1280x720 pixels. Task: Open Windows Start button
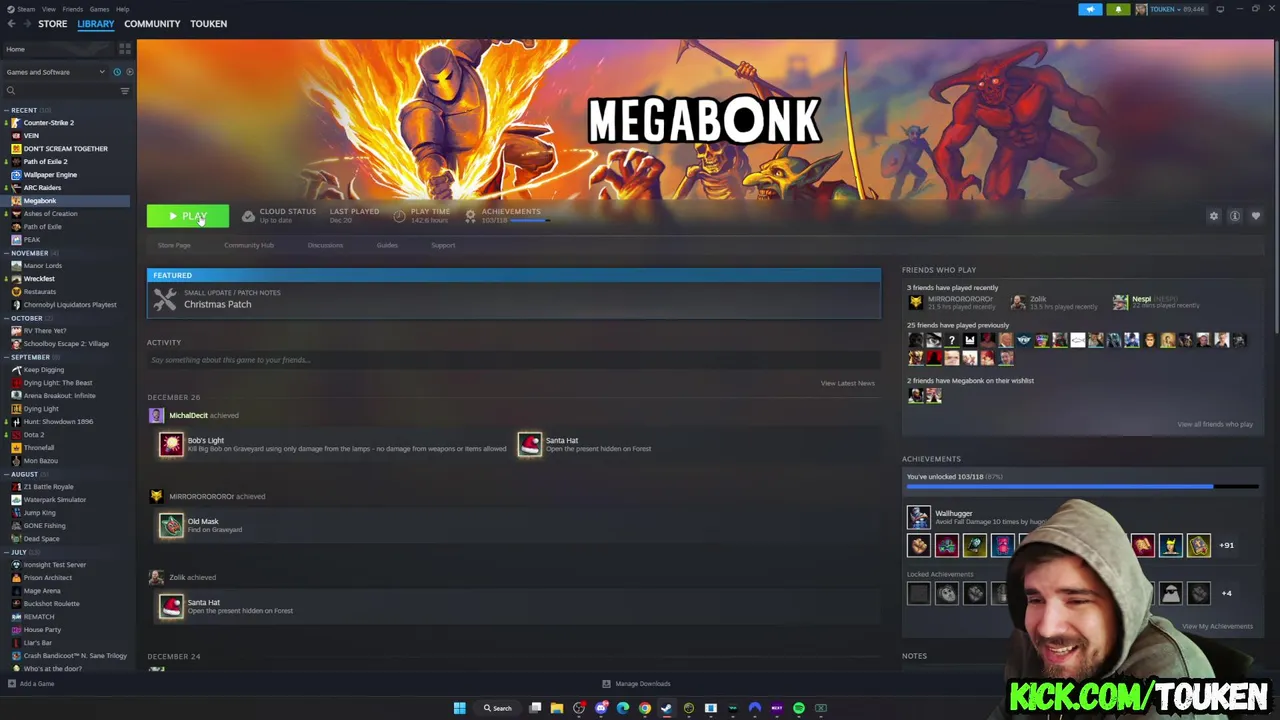pos(459,708)
